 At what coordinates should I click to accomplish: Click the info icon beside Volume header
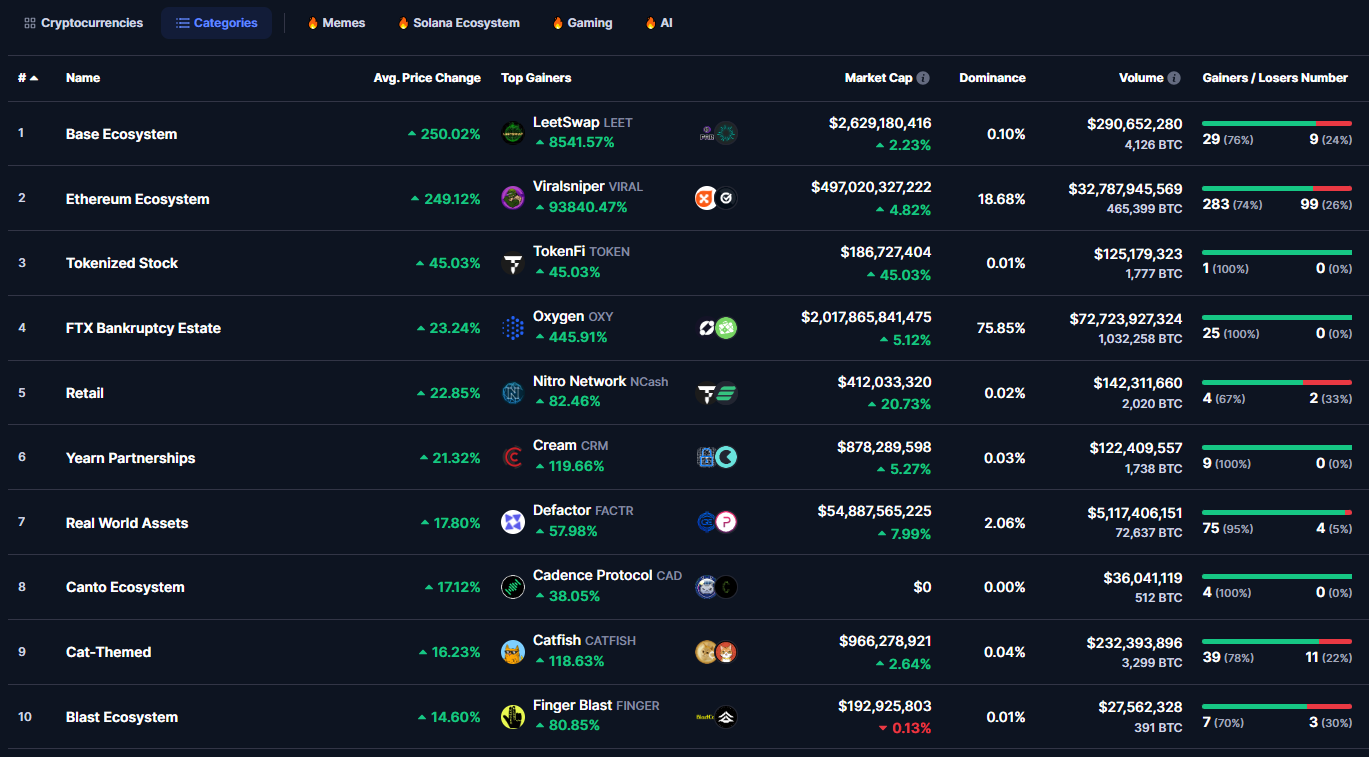tap(1174, 78)
